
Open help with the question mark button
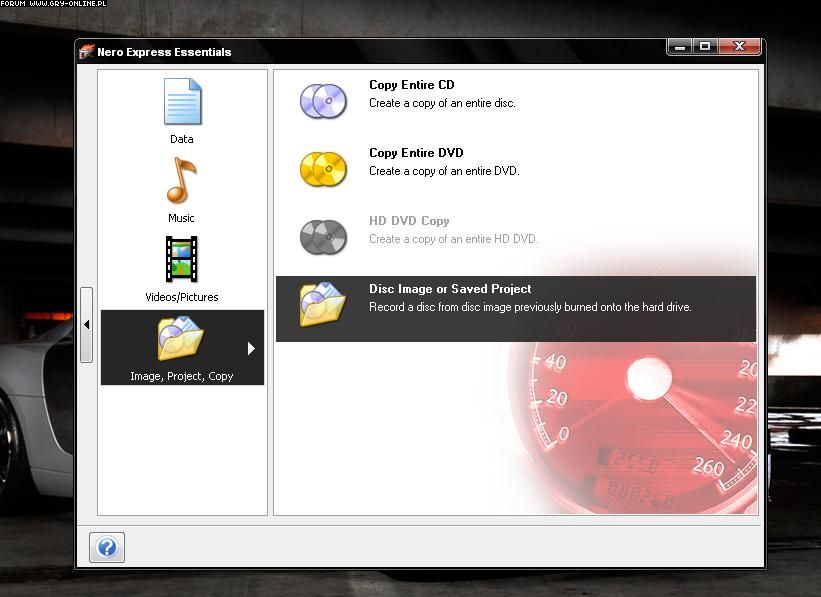(107, 547)
